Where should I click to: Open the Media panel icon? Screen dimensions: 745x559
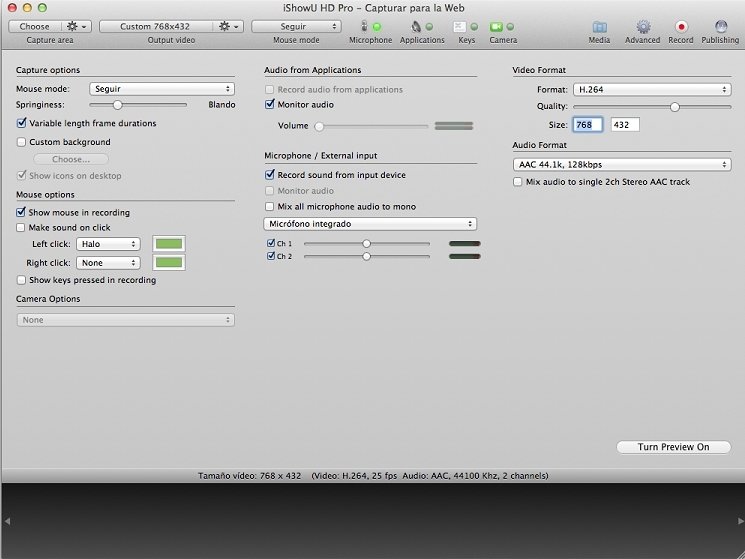[599, 27]
